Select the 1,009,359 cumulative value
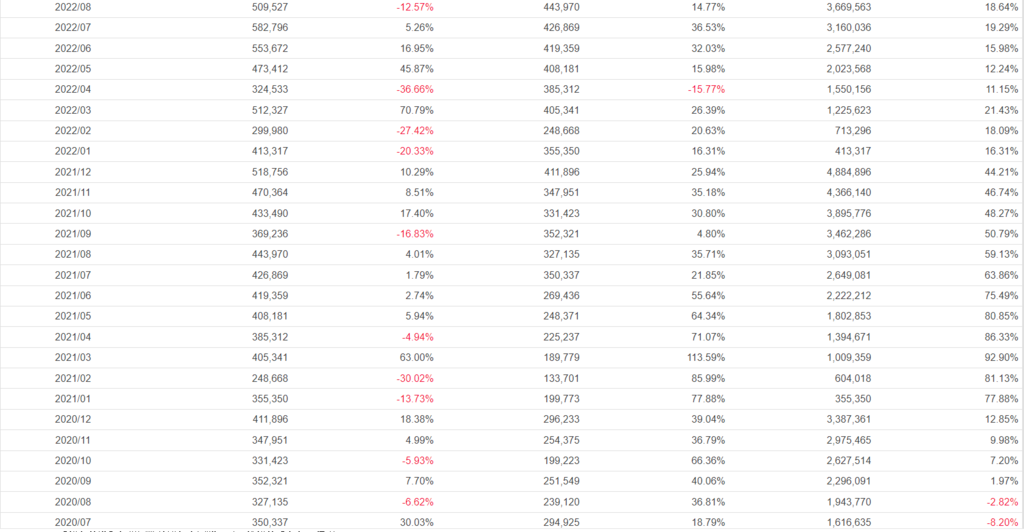 click(x=843, y=357)
